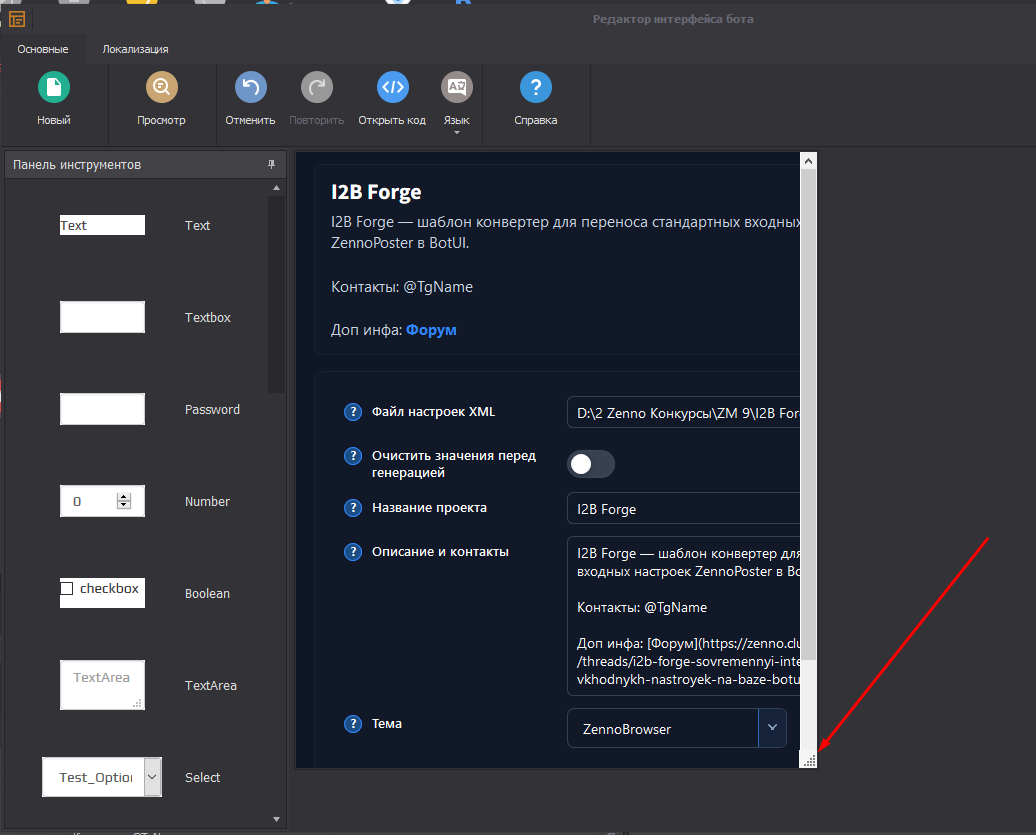The width and height of the screenshot is (1036, 835).
Task: Switch to the Локализация tab
Action: point(135,50)
